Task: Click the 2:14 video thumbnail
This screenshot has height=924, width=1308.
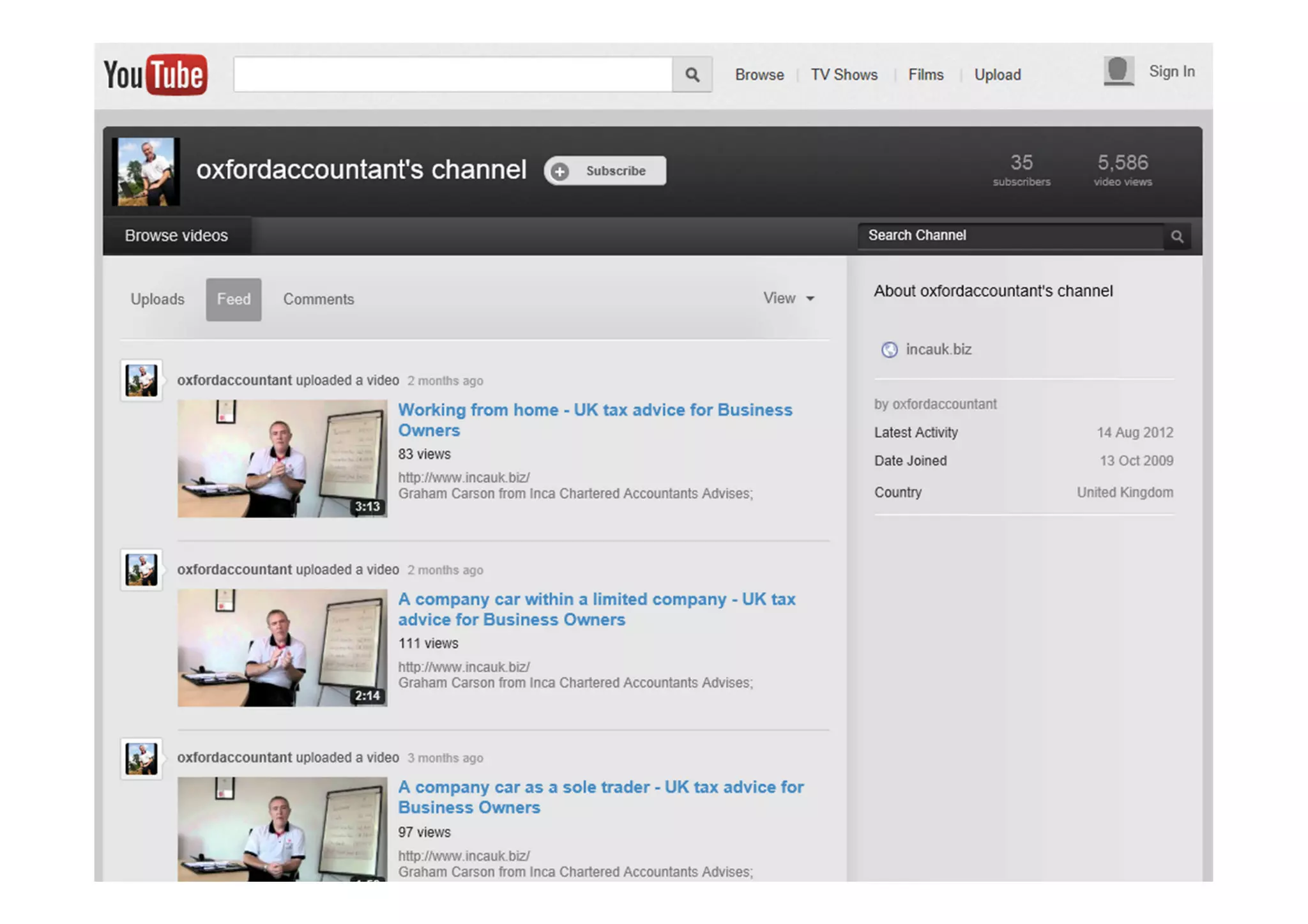Action: click(x=282, y=648)
